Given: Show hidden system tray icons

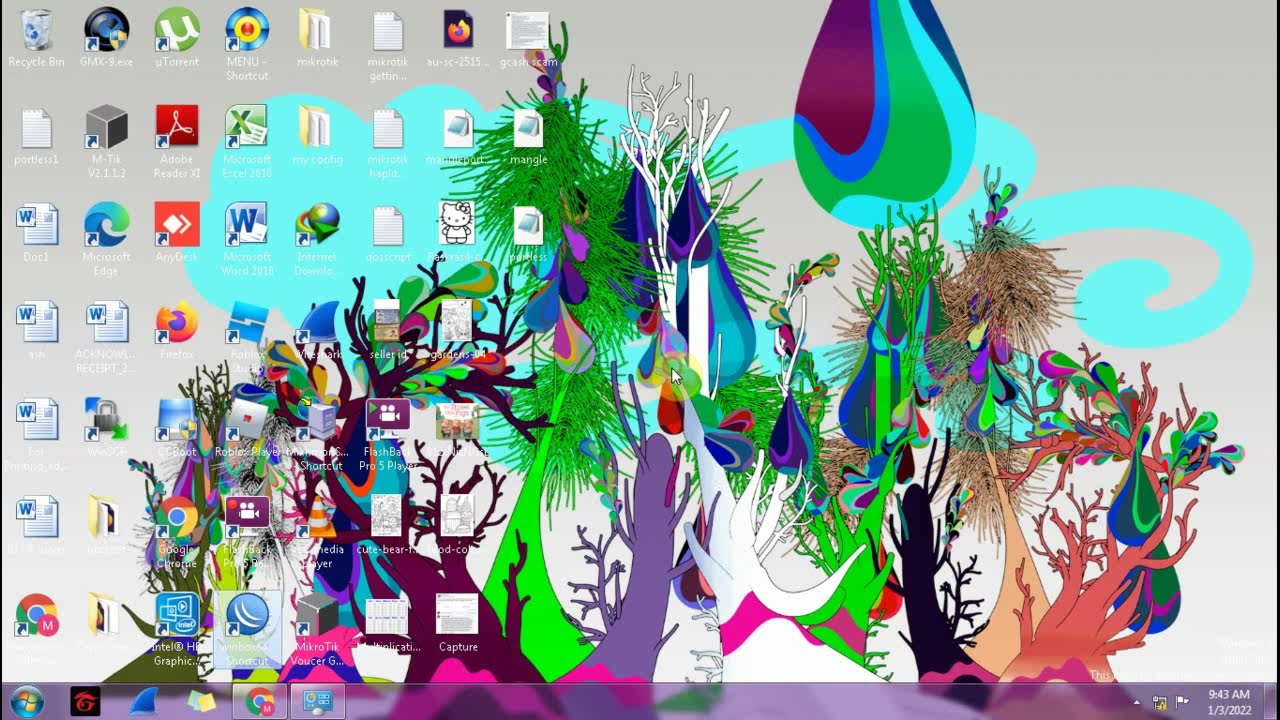Looking at the screenshot, I should (1136, 702).
